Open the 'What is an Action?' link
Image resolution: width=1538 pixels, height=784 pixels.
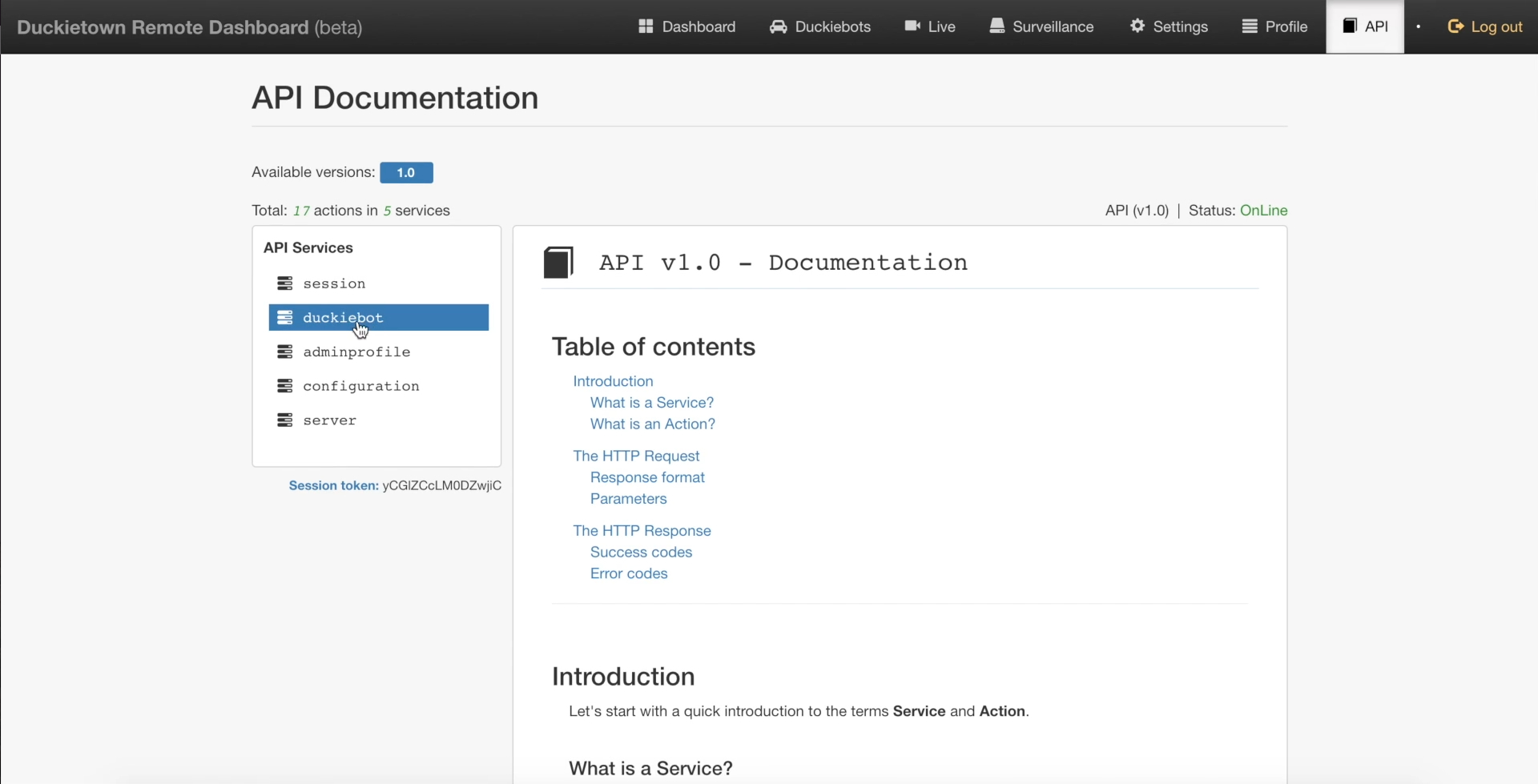pyautogui.click(x=652, y=424)
